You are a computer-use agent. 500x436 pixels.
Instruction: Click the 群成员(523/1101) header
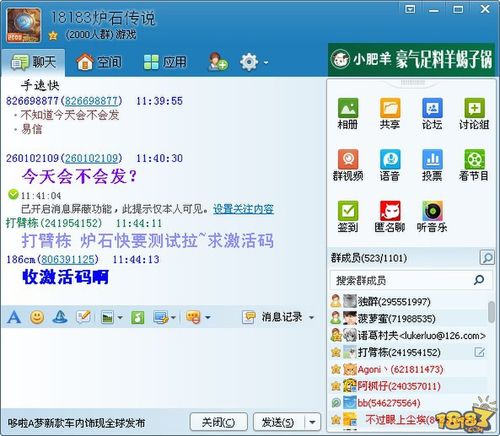(369, 258)
